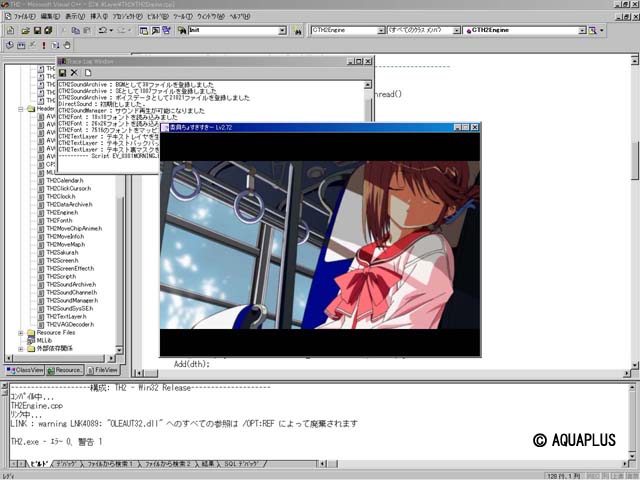Viewport: 640px width, 480px height.
Task: Switch to the デバッグ output tab
Action: point(67,464)
